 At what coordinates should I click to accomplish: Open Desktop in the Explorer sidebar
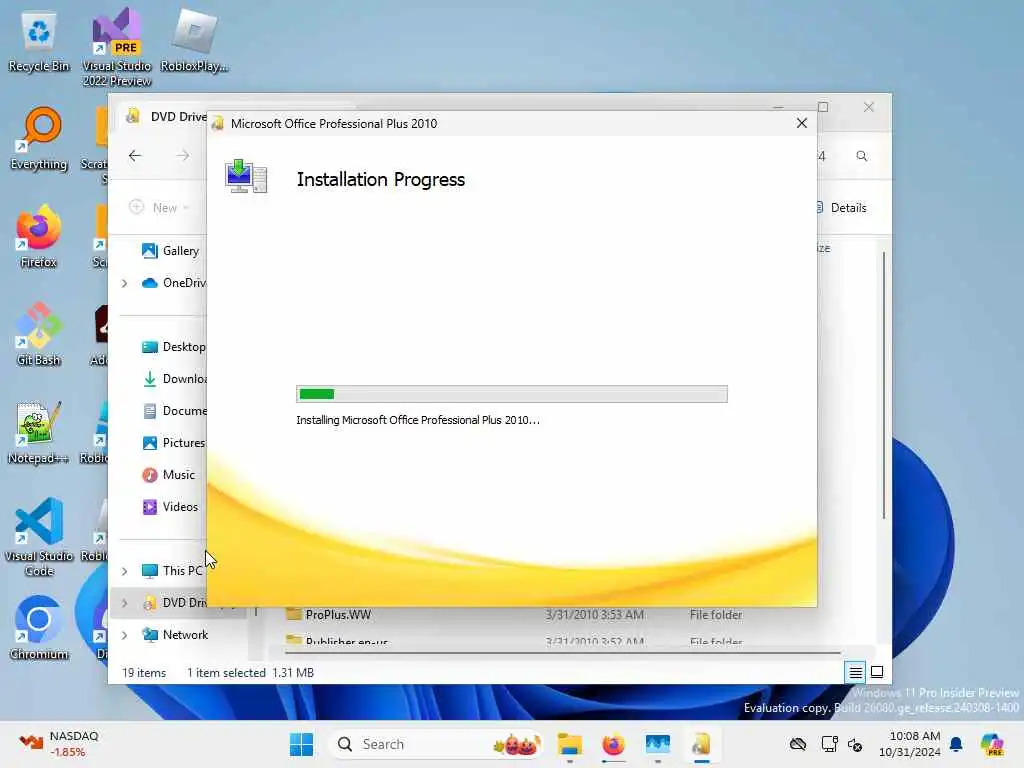[174, 347]
